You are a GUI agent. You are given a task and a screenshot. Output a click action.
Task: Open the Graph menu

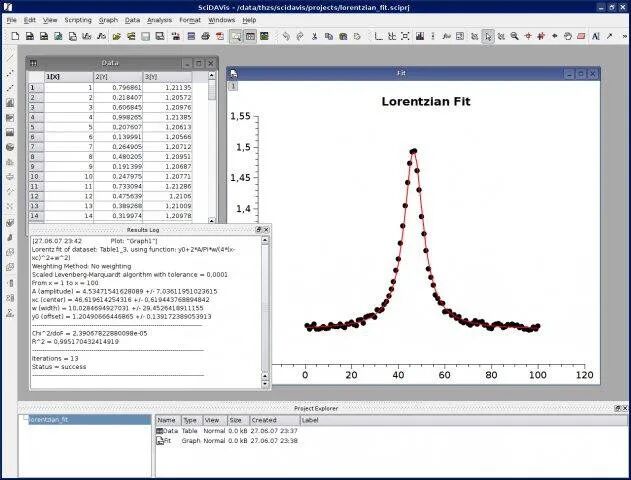tap(108, 20)
